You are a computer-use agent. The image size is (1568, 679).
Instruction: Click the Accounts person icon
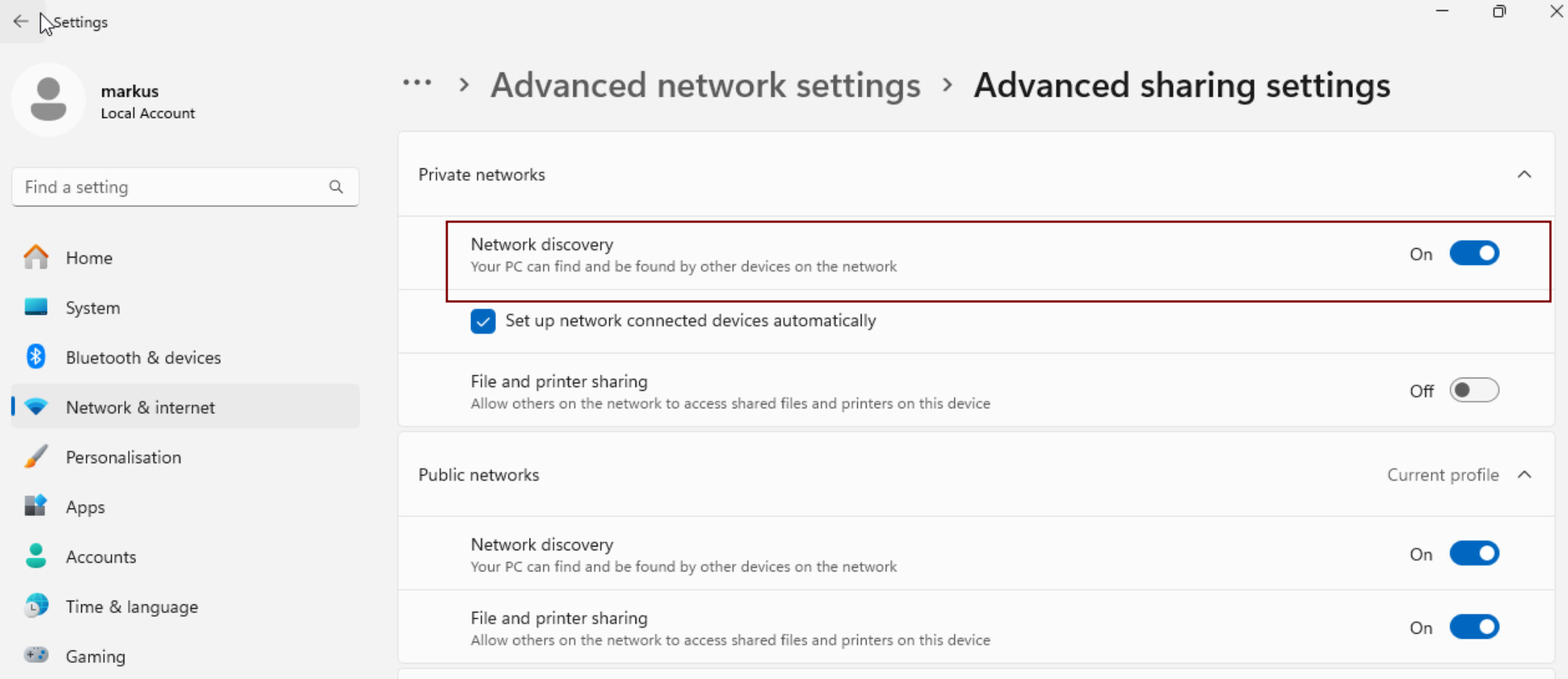36,556
